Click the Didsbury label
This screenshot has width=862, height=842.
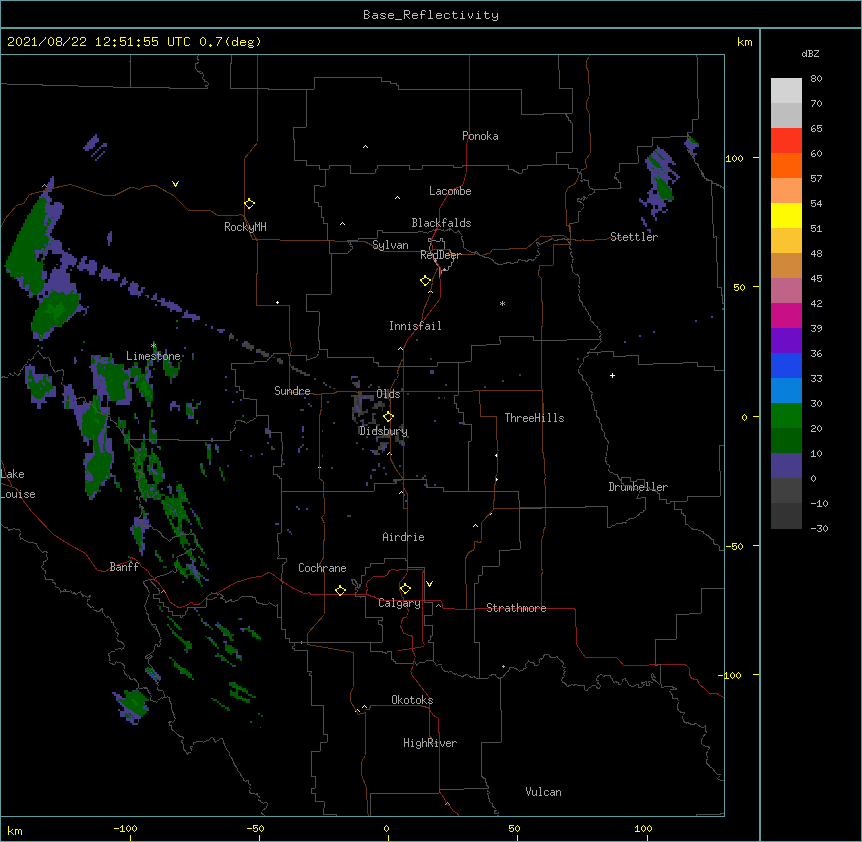383,431
